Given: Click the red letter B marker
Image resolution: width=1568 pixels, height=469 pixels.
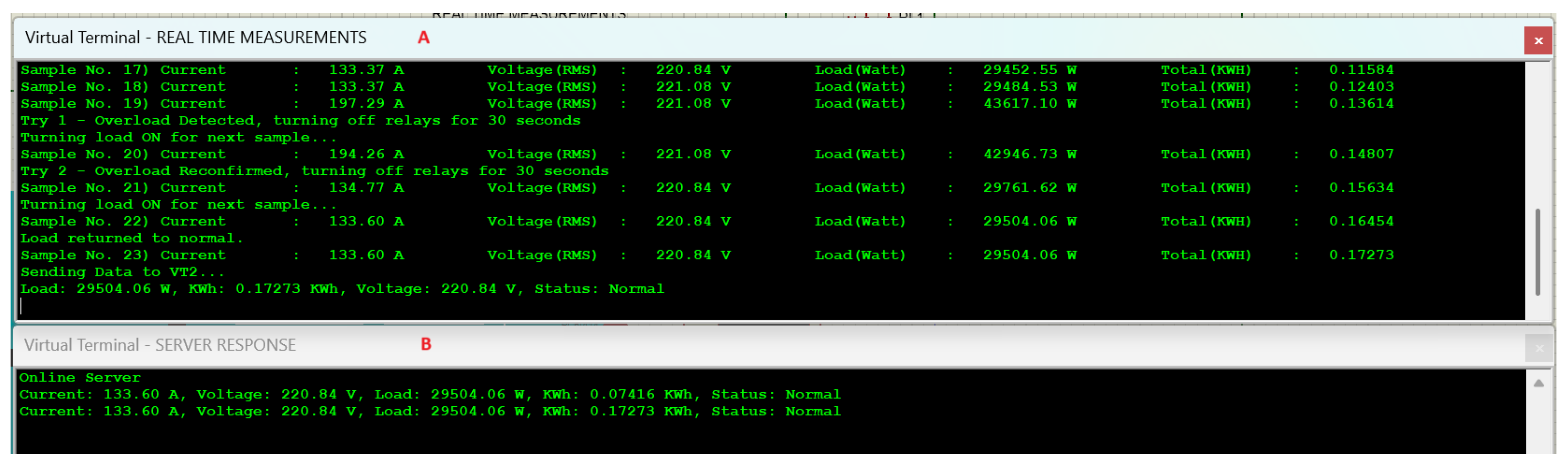Looking at the screenshot, I should tap(426, 345).
